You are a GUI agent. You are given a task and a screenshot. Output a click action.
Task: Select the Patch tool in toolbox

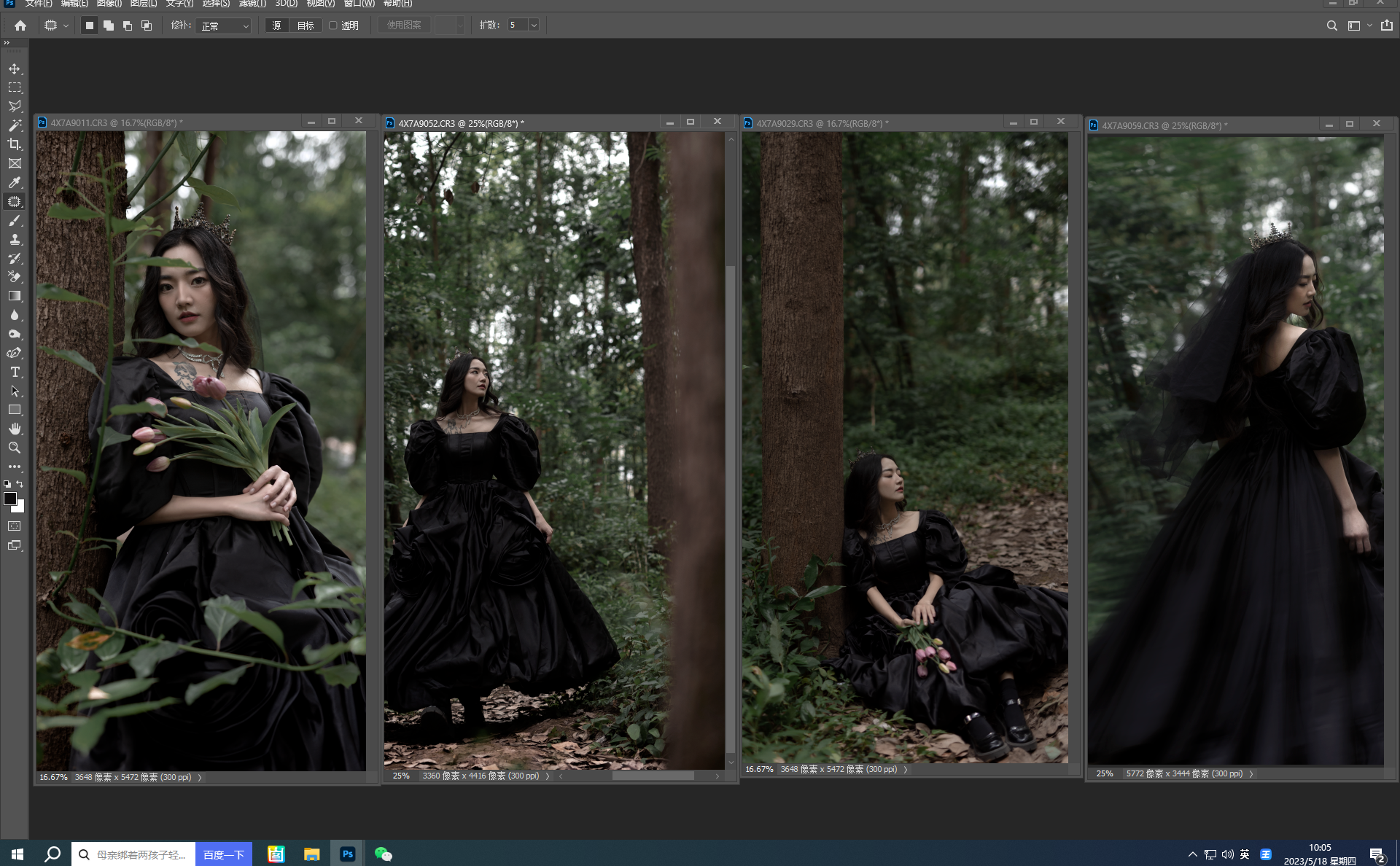(x=15, y=201)
